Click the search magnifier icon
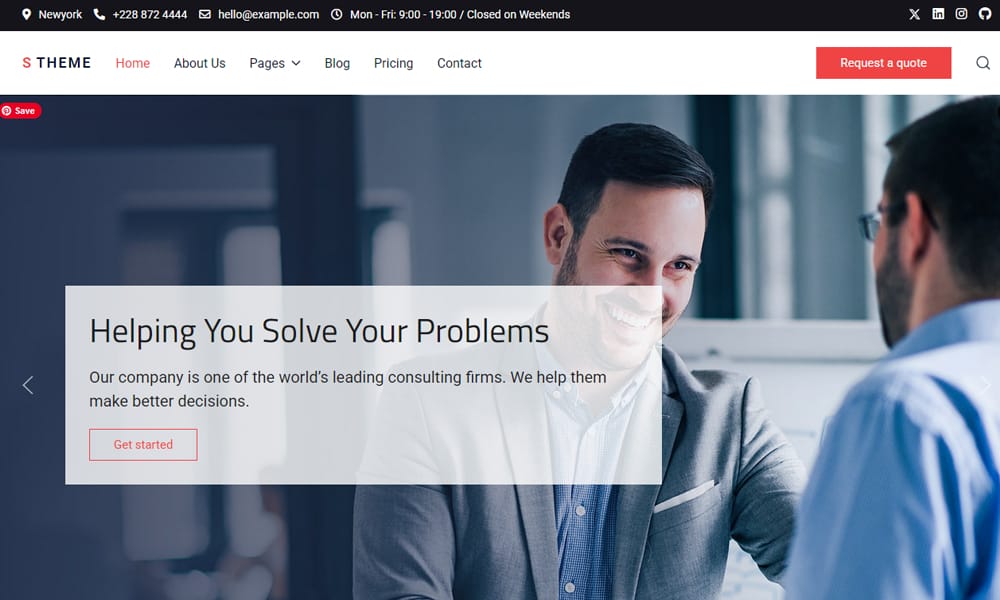 [983, 62]
